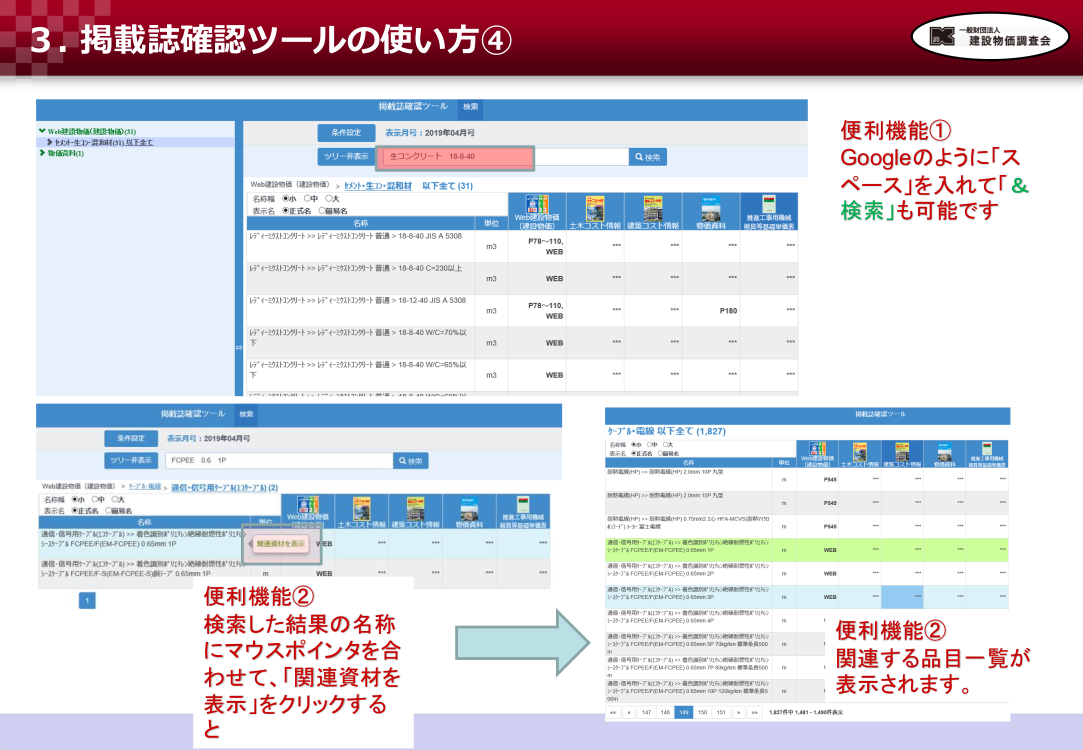
Task: Click Web建設物価 cover icon in 生コンクリート results header
Action: tap(537, 204)
